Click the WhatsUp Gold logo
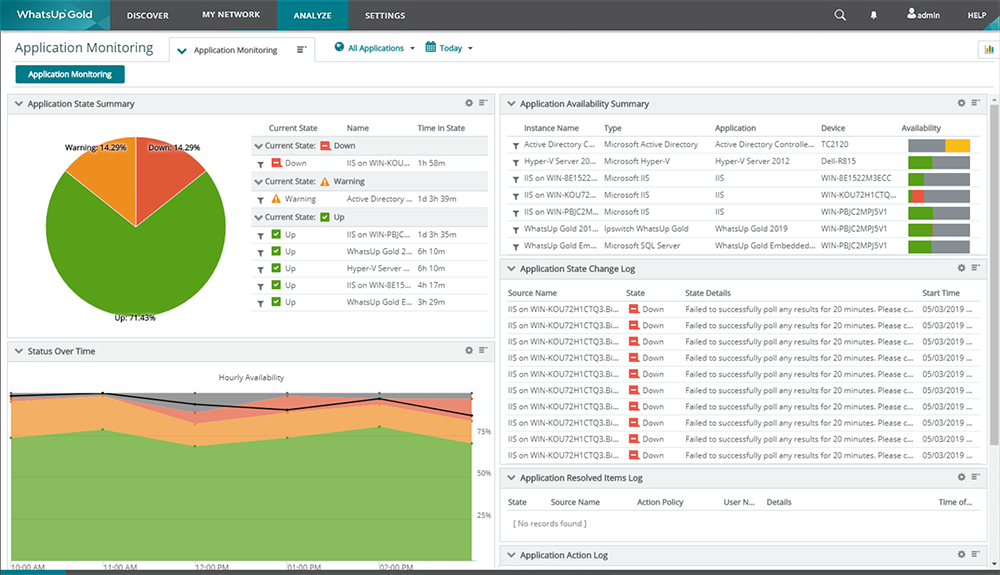Viewport: 1000px width, 575px height. point(54,15)
